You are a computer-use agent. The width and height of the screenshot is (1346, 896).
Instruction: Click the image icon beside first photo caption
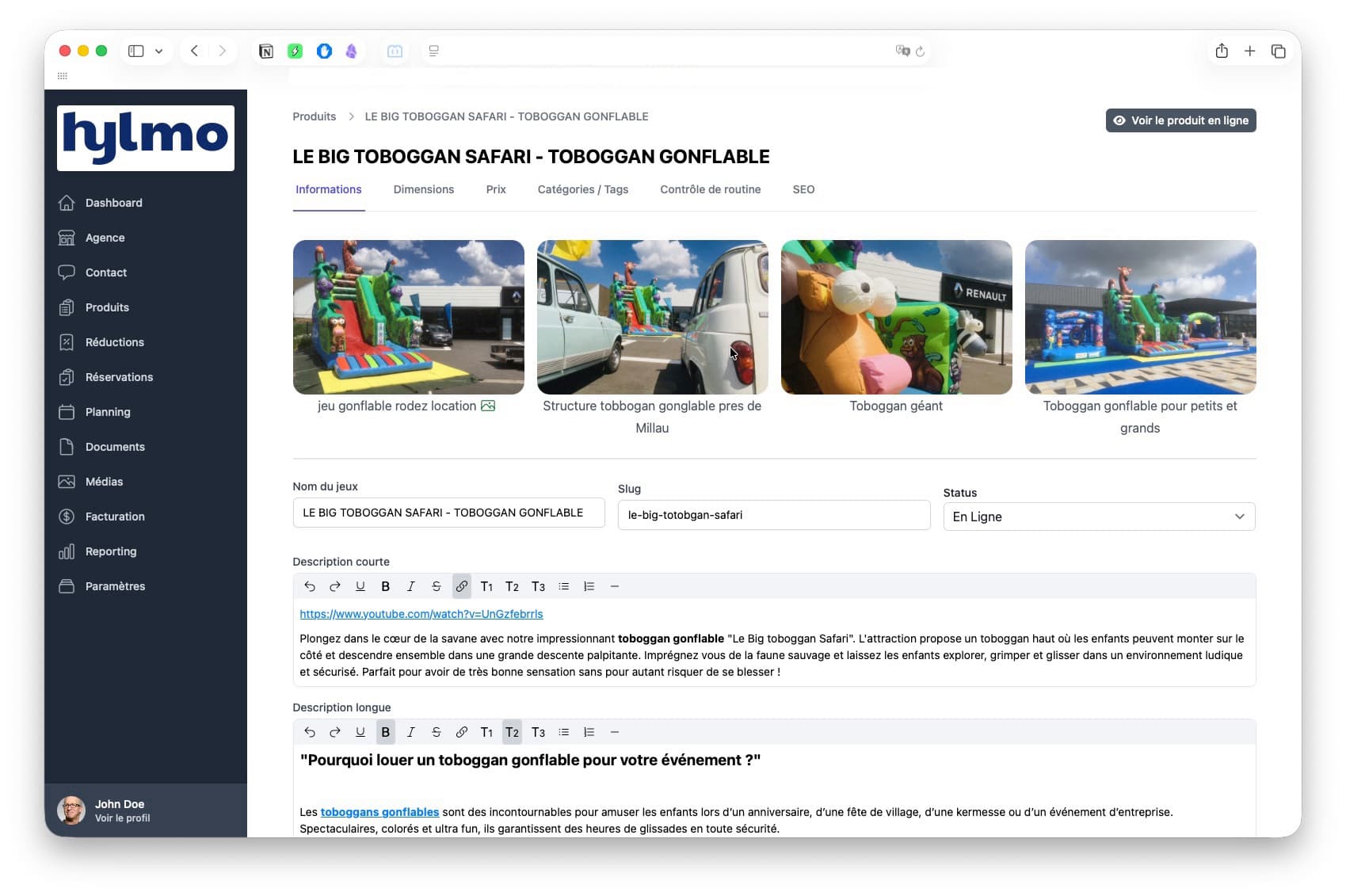coord(488,406)
